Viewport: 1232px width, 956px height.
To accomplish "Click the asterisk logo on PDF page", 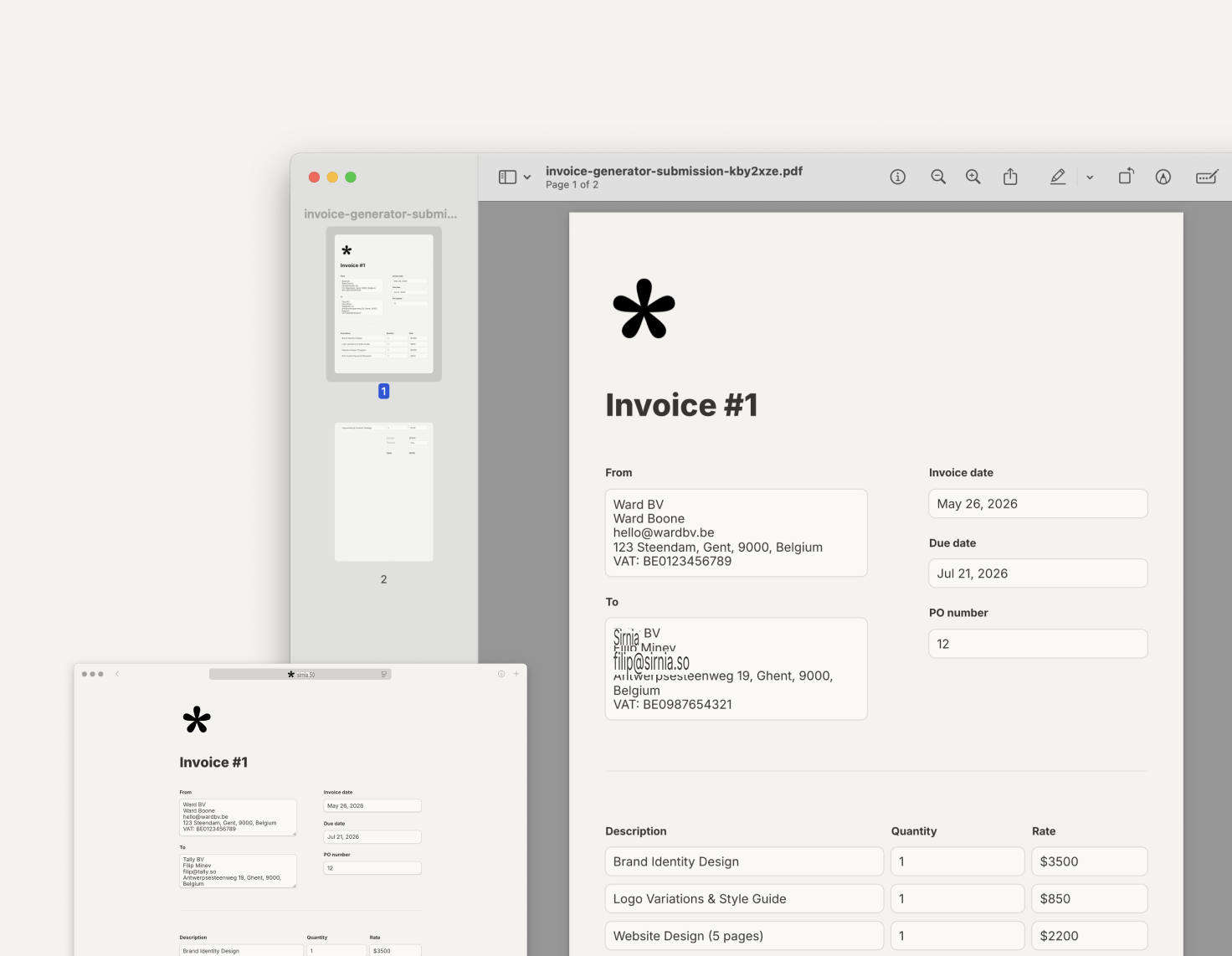I will pos(644,309).
